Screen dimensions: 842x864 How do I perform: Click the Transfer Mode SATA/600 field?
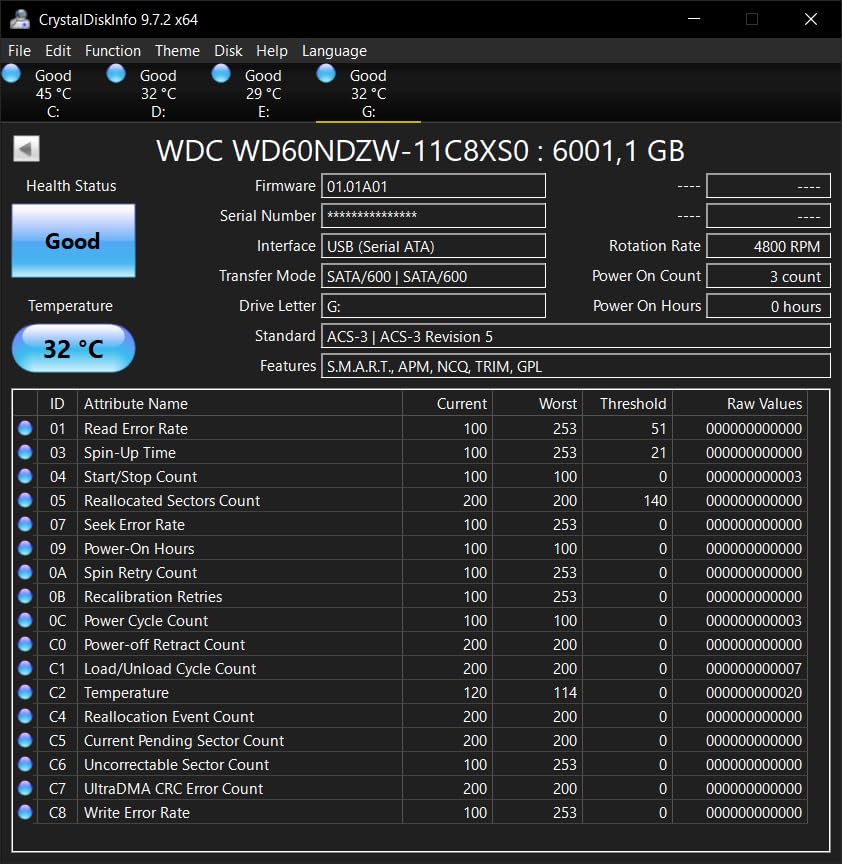click(x=433, y=276)
